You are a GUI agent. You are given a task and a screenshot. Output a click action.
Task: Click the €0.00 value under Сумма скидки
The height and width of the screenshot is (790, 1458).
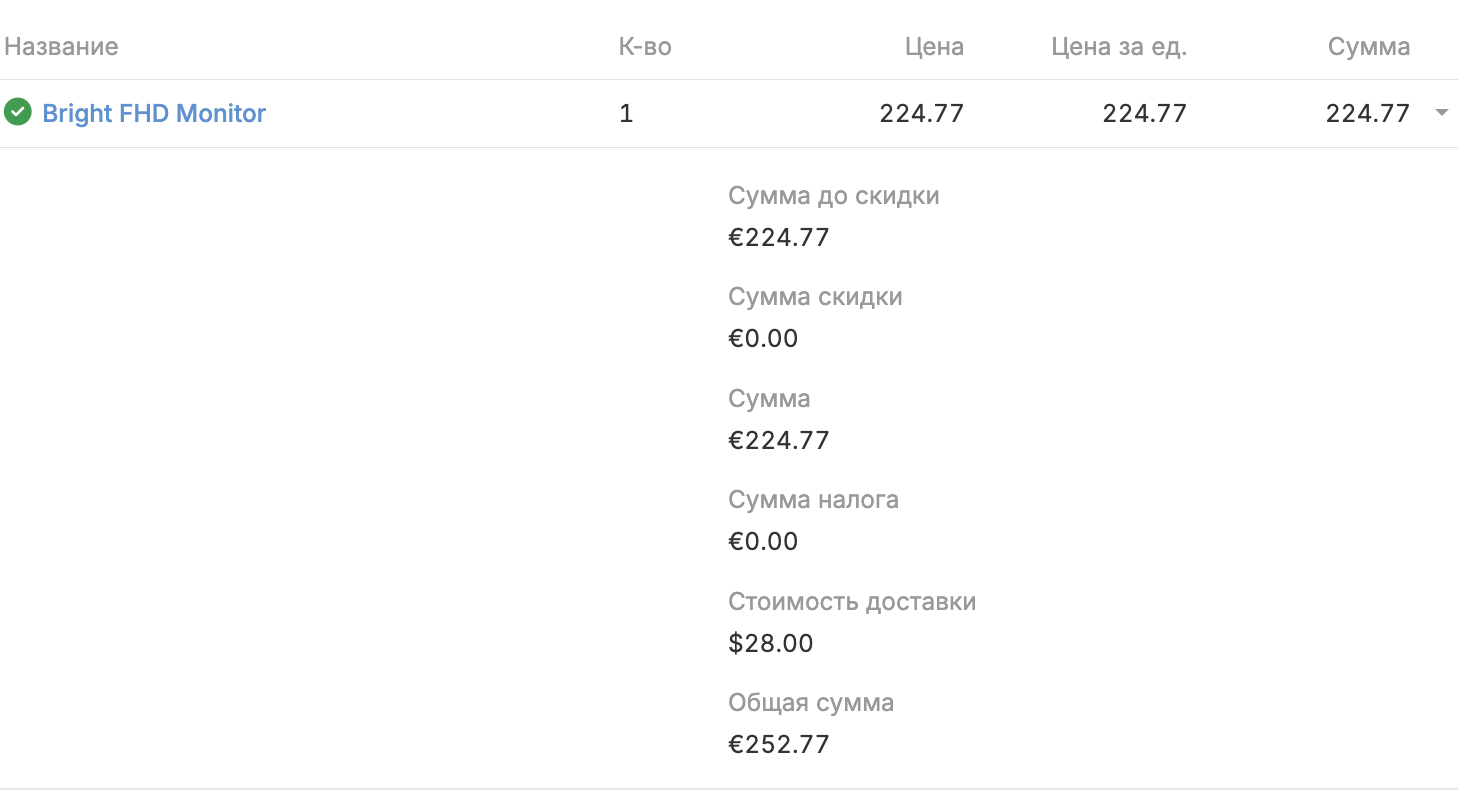(763, 338)
